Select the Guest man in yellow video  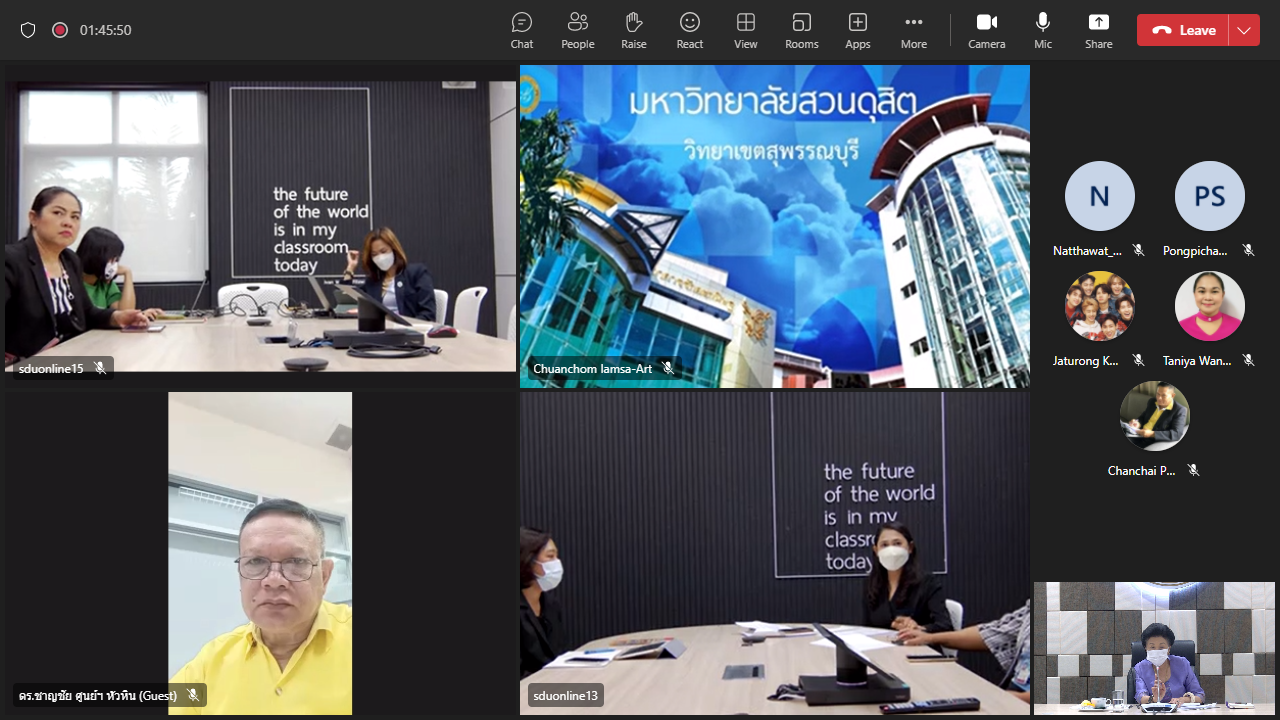260,553
